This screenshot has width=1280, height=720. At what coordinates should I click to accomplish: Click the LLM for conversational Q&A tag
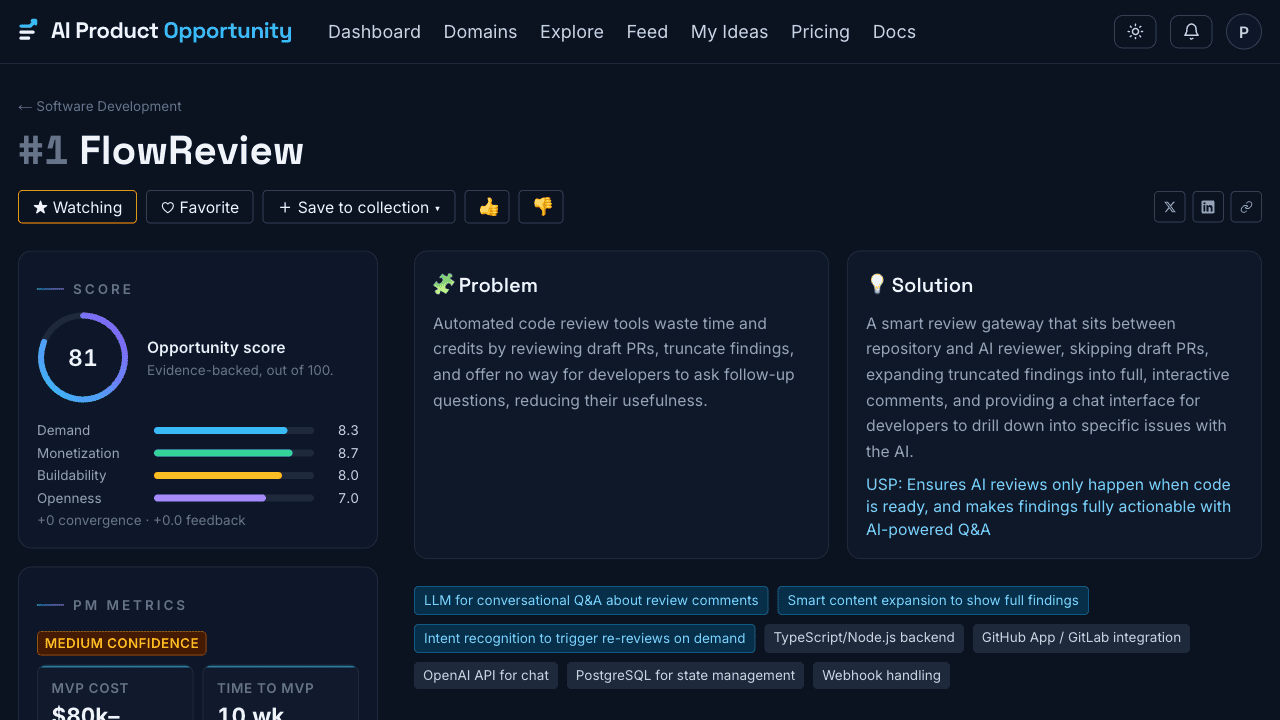591,600
